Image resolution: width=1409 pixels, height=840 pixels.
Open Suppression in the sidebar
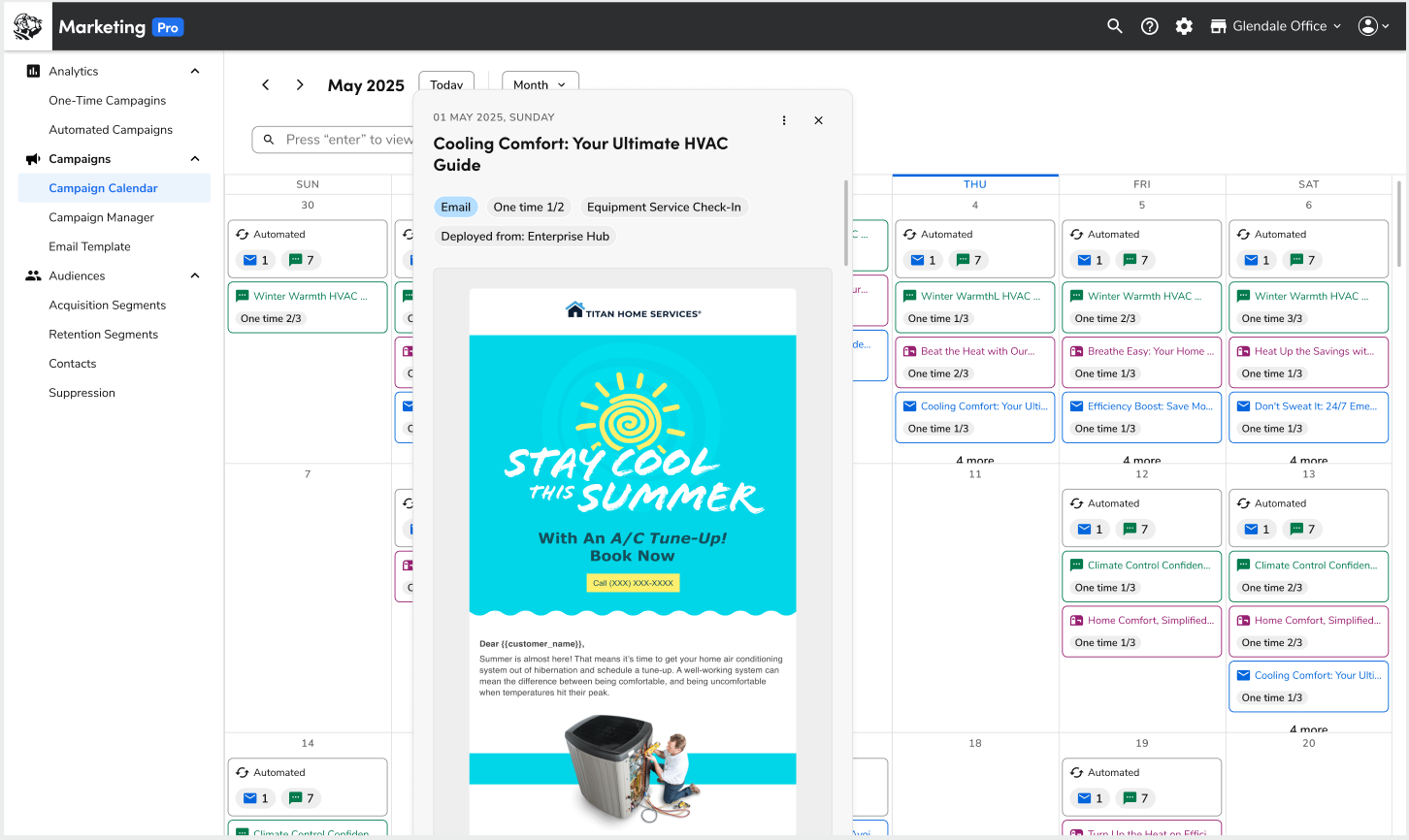pos(82,393)
